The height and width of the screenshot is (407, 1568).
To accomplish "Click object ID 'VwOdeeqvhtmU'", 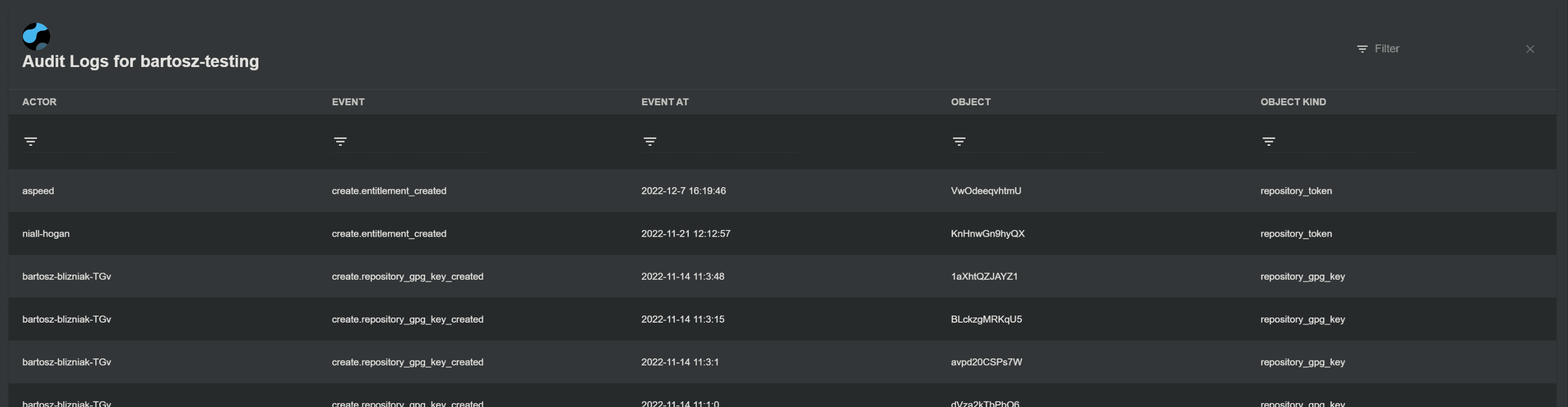I will pyautogui.click(x=986, y=191).
